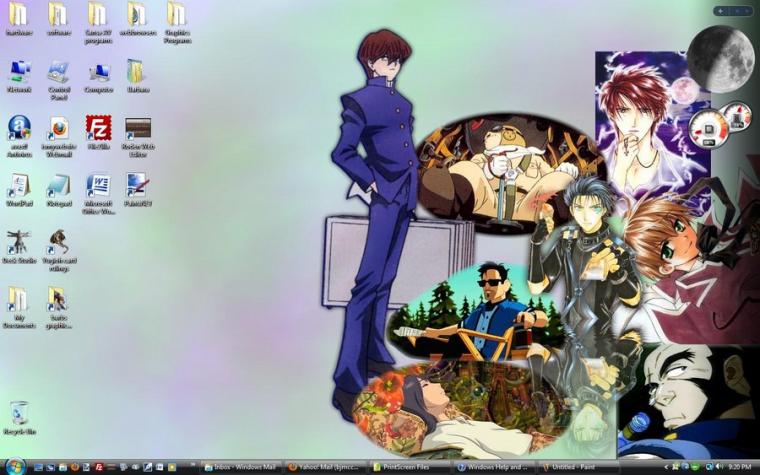Open the dragon-icon graphic card shortcut
760x475 pixels.
tap(59, 251)
